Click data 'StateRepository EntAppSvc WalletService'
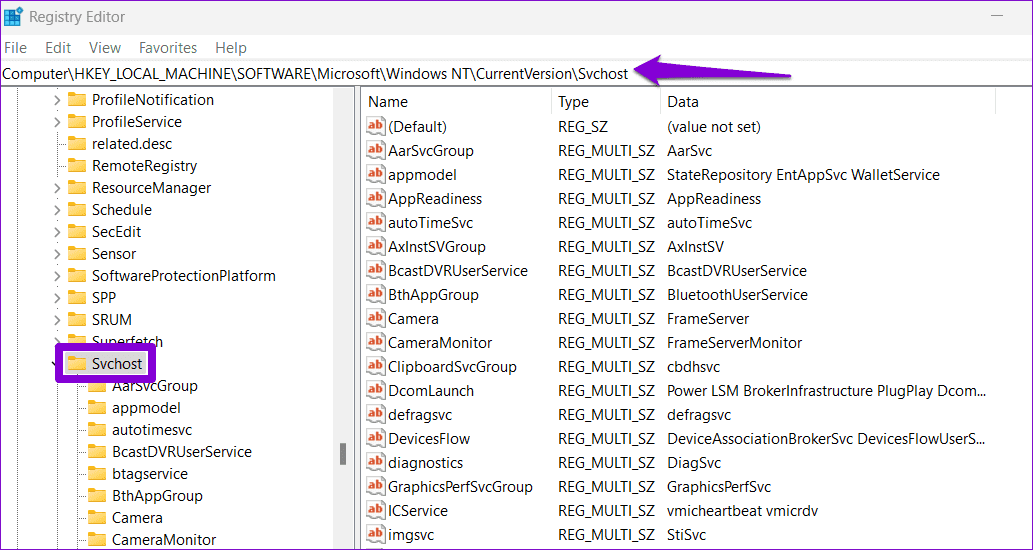1033x550 pixels. coord(803,175)
